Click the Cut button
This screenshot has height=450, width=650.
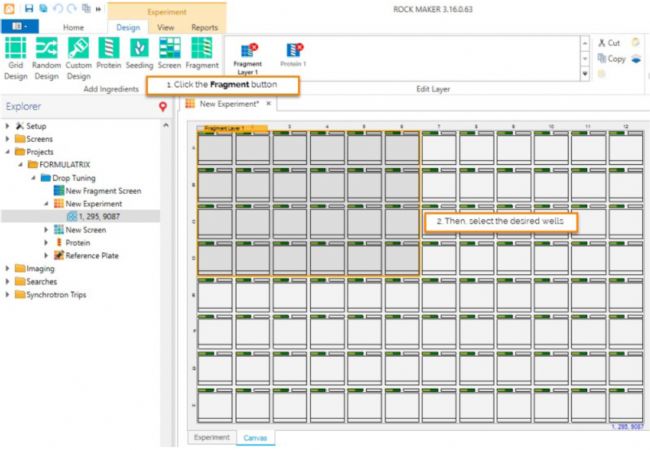pos(608,43)
